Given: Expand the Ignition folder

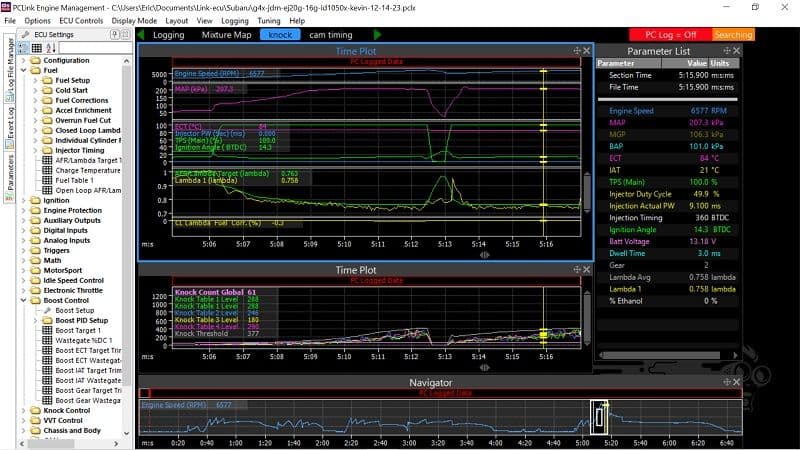Looking at the screenshot, I should pos(23,201).
